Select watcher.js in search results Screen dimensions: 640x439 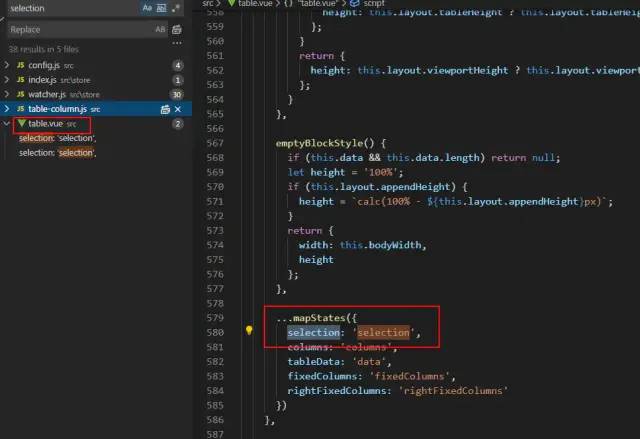pyautogui.click(x=48, y=94)
